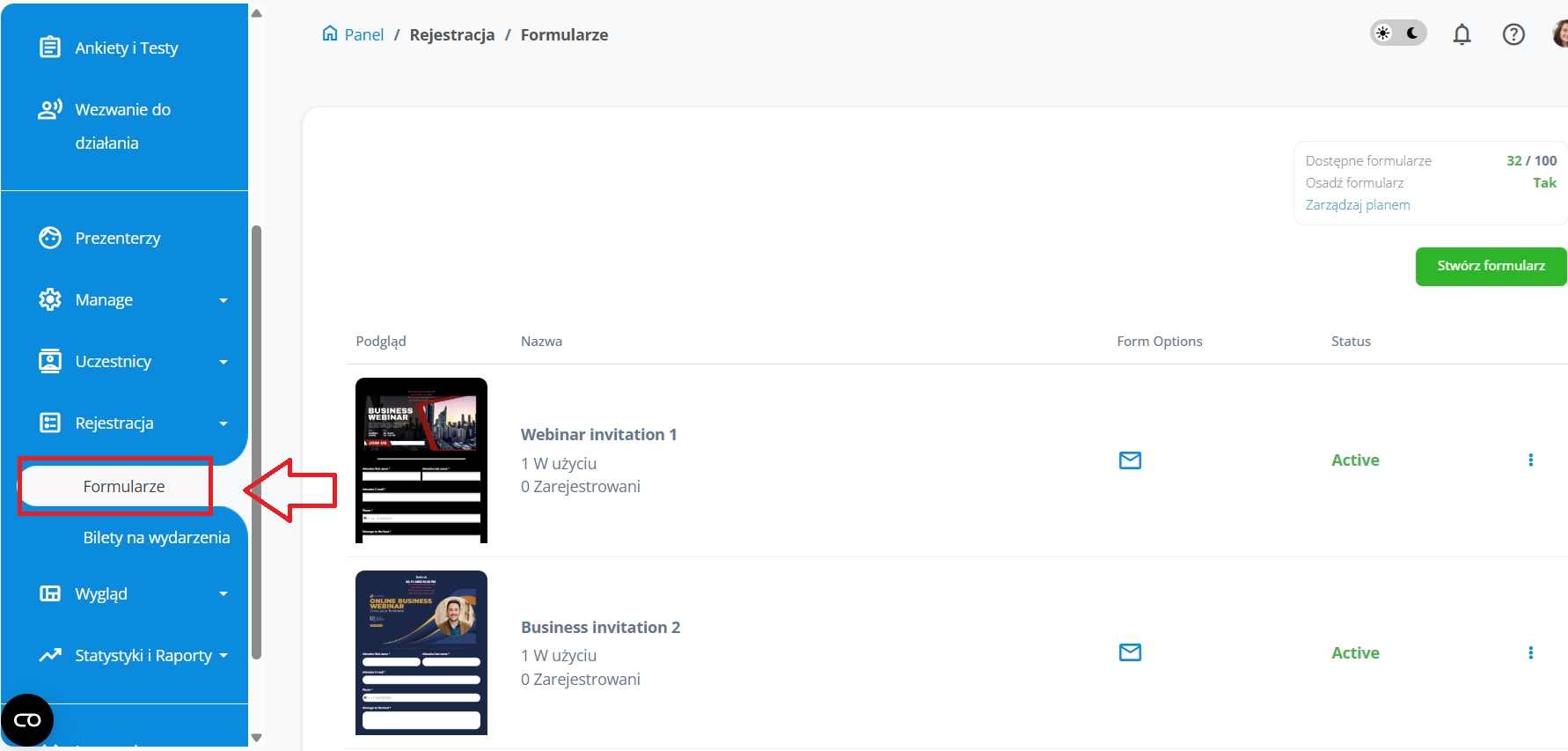This screenshot has width=1568, height=751.
Task: Open Ankiety i Testy in sidebar
Action: (126, 48)
